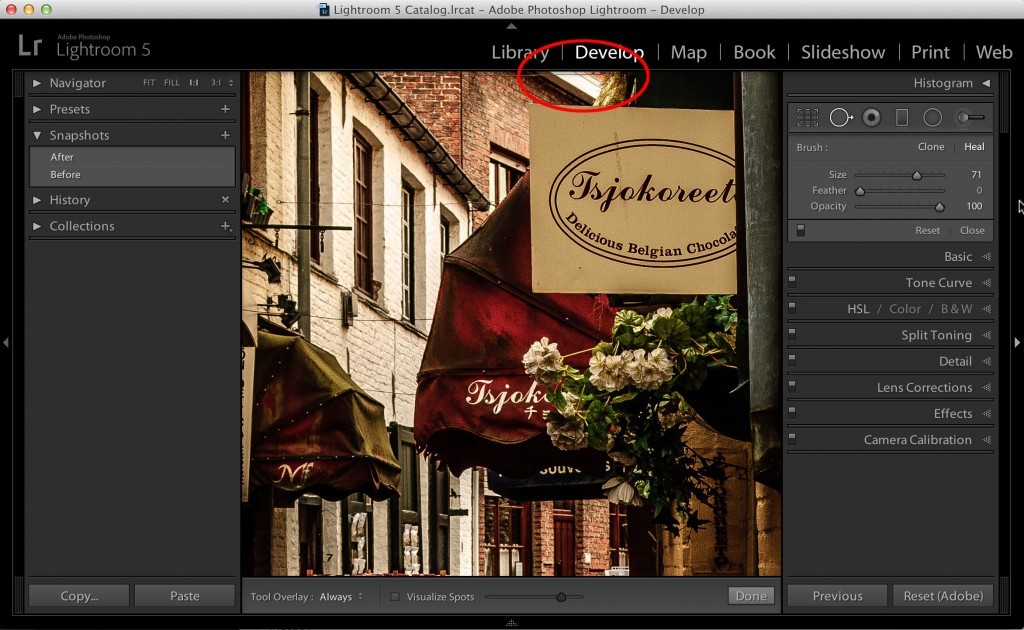Click the Lightroom Lr logo
The height and width of the screenshot is (630, 1024).
(x=30, y=46)
